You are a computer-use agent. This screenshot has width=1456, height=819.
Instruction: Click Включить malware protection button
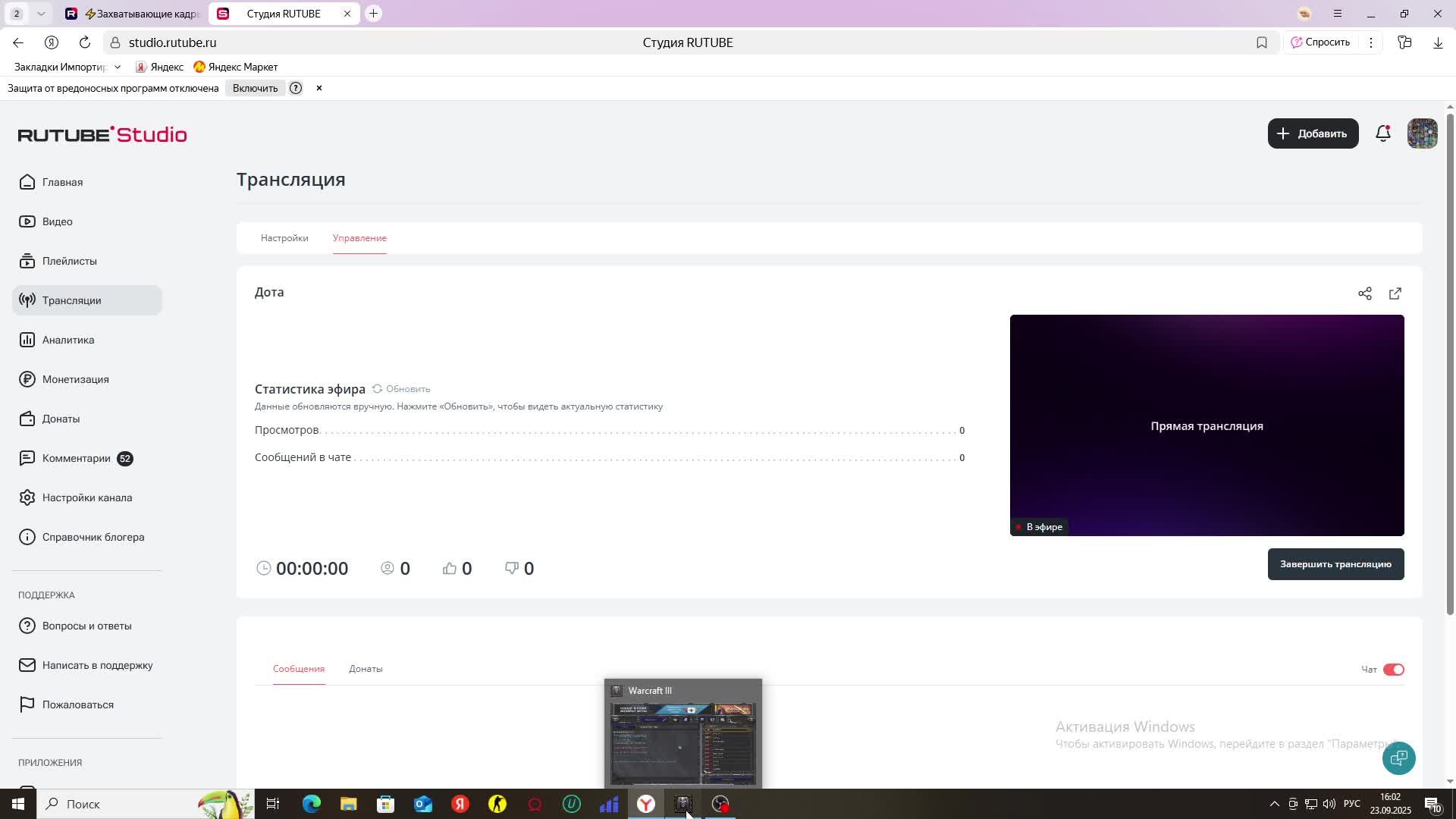255,88
